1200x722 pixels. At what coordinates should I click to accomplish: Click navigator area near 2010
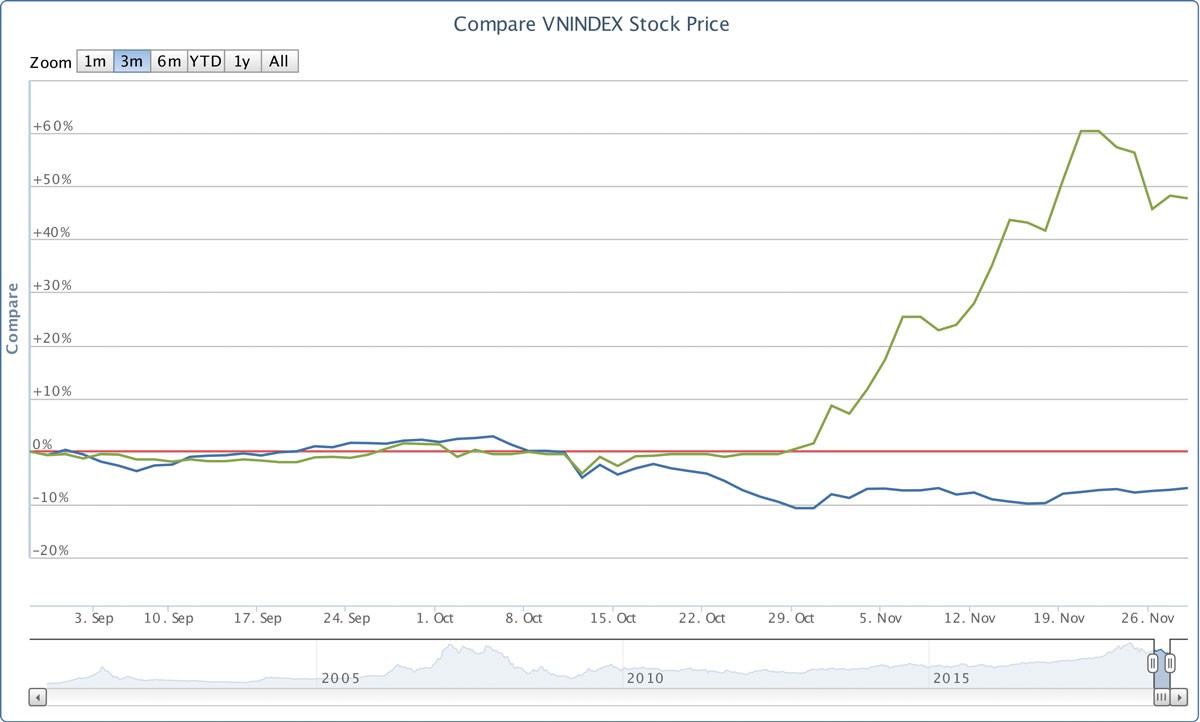(645, 665)
